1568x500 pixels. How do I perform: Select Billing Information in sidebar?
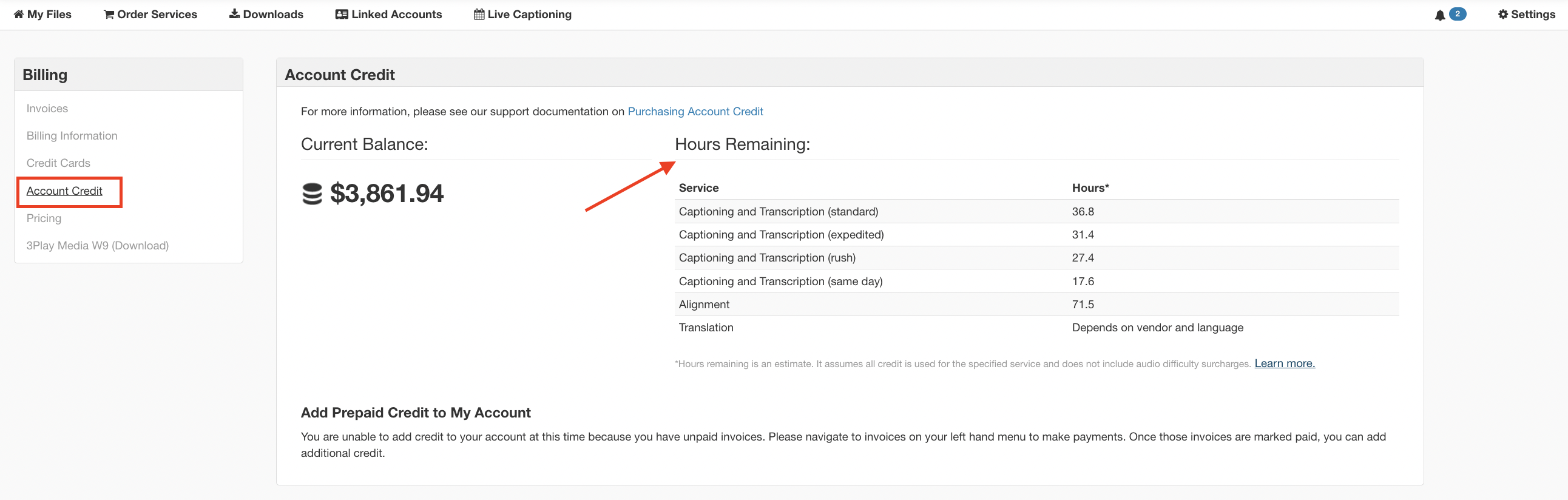[72, 136]
